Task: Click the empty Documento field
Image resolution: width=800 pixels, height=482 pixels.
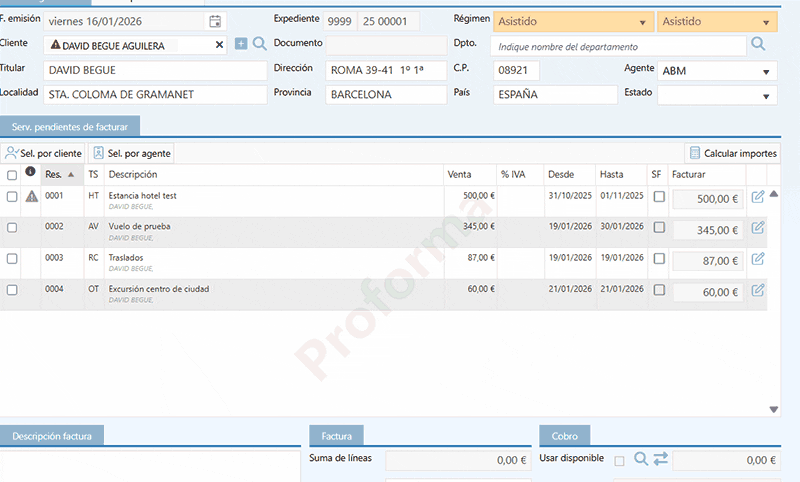Action: click(386, 45)
